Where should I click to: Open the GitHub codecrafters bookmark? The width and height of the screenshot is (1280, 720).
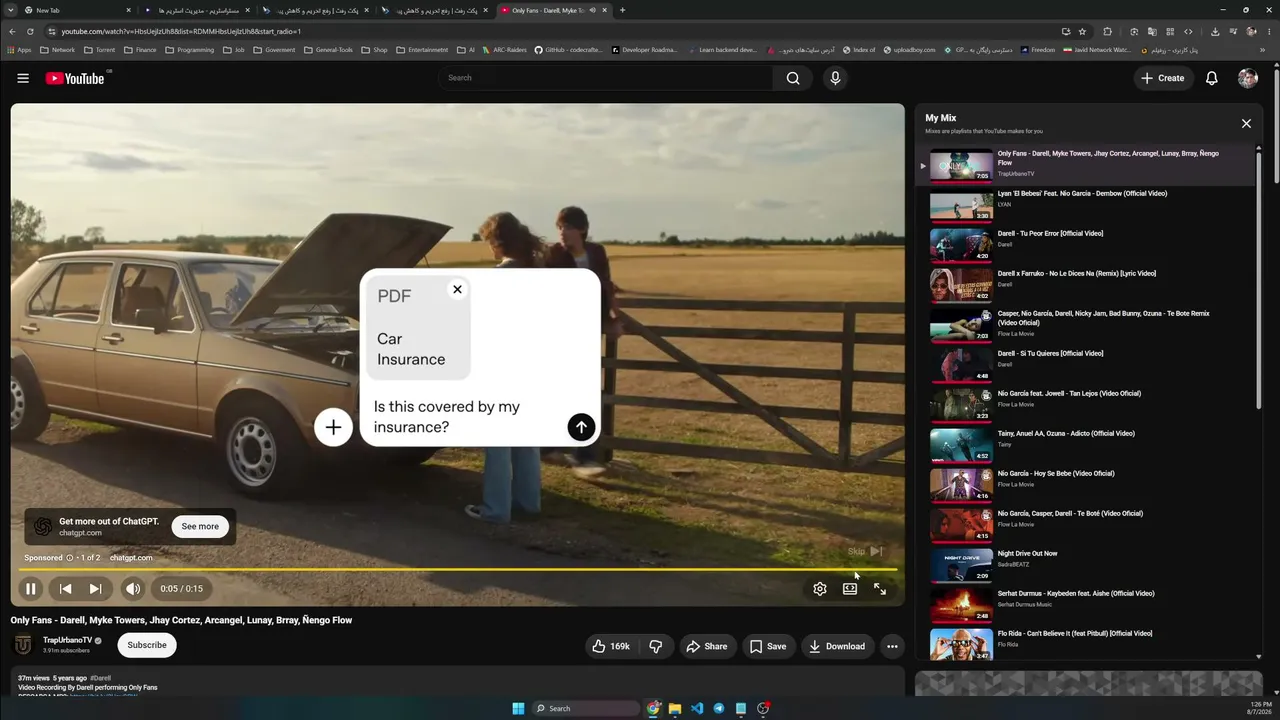point(569,50)
